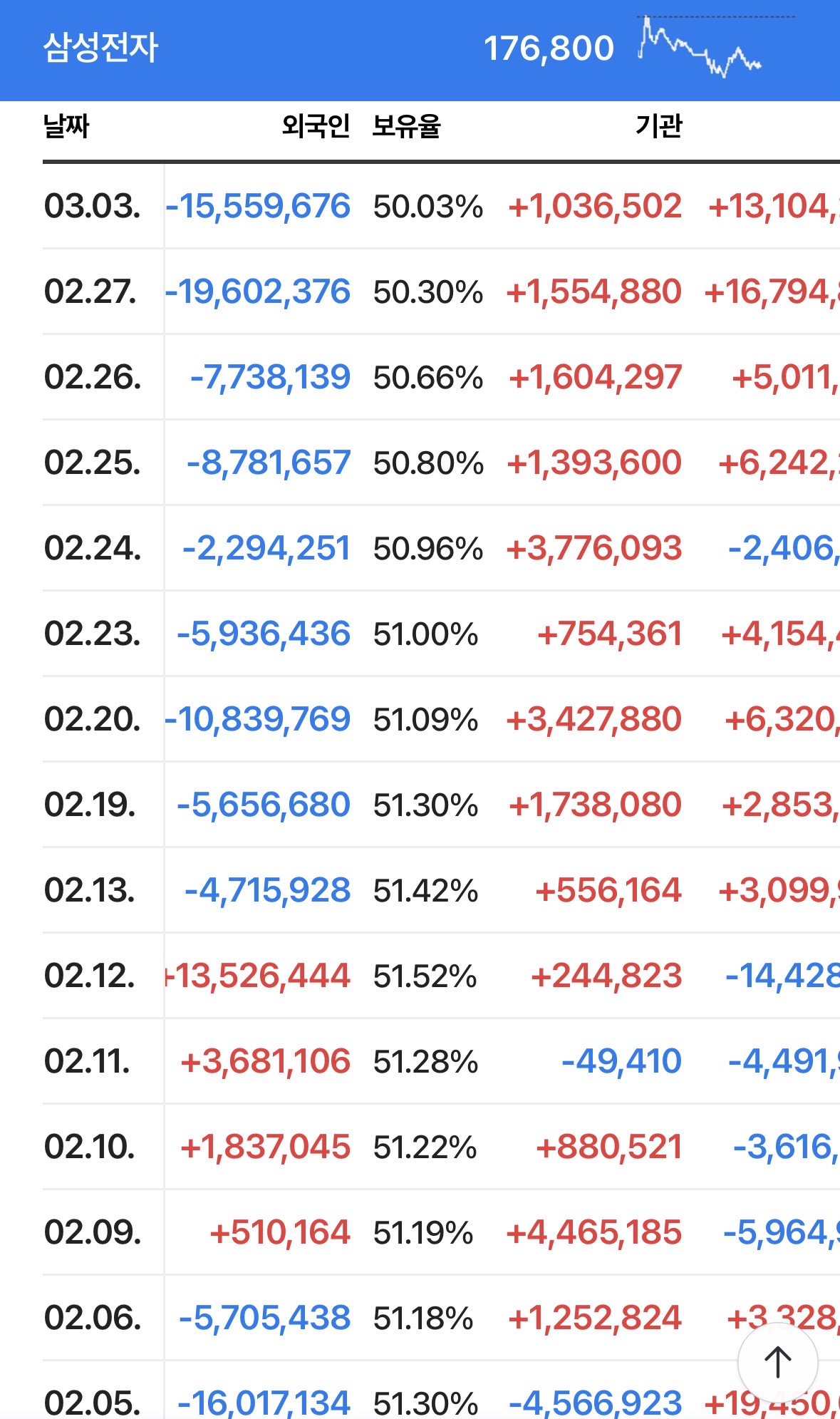Tap institution value -49,410
Screen dimensions: 840x1419
621,1061
